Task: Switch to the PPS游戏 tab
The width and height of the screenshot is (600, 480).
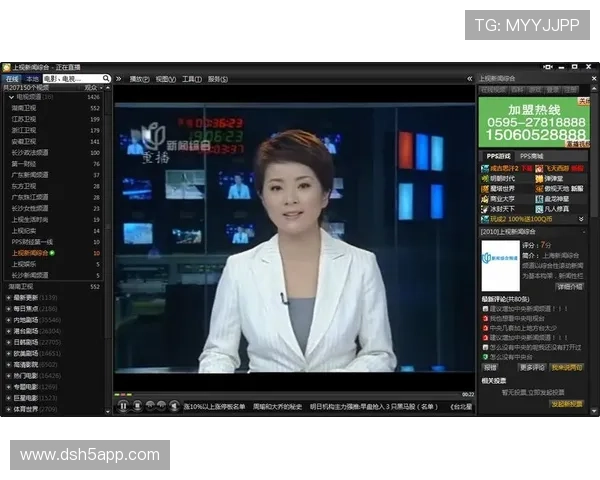Action: tap(498, 156)
